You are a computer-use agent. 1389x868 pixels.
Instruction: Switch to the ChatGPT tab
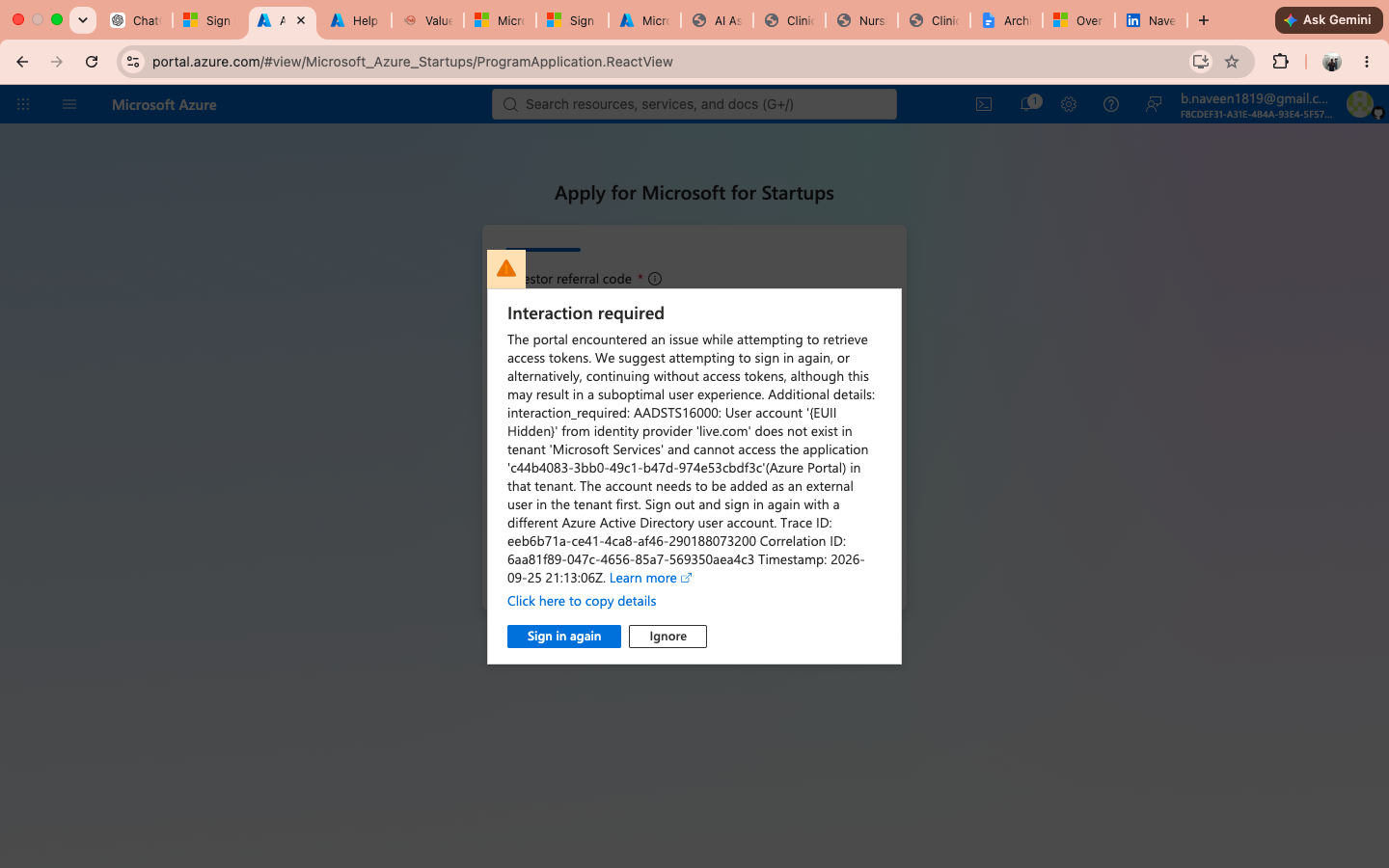[135, 20]
